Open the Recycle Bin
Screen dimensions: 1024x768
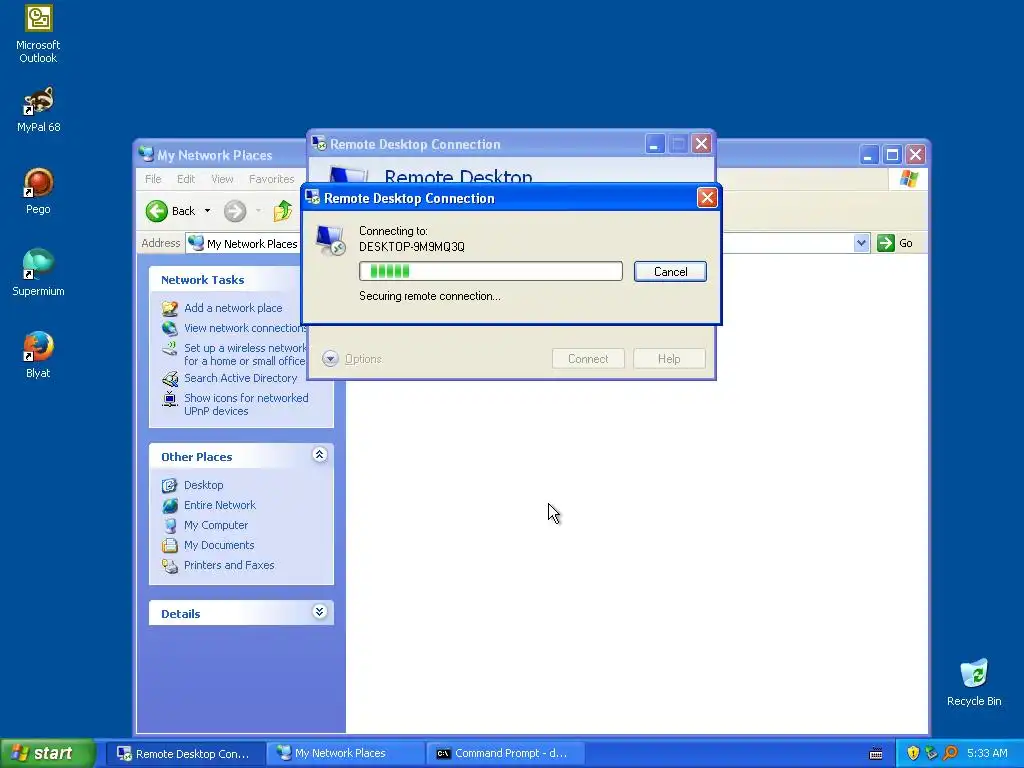click(x=974, y=682)
